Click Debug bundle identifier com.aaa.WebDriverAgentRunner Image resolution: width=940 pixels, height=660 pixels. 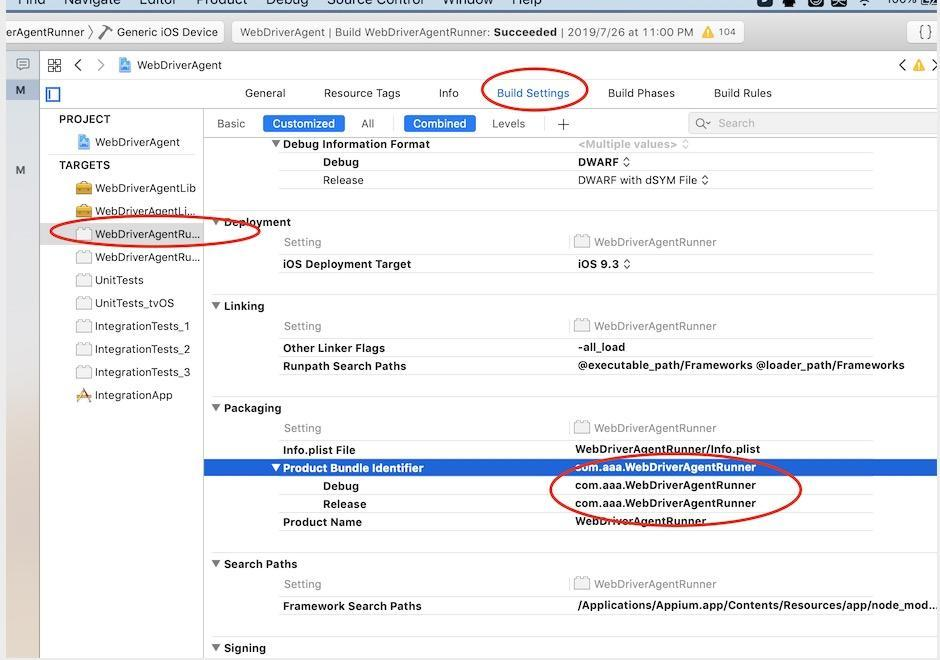[x=665, y=485]
